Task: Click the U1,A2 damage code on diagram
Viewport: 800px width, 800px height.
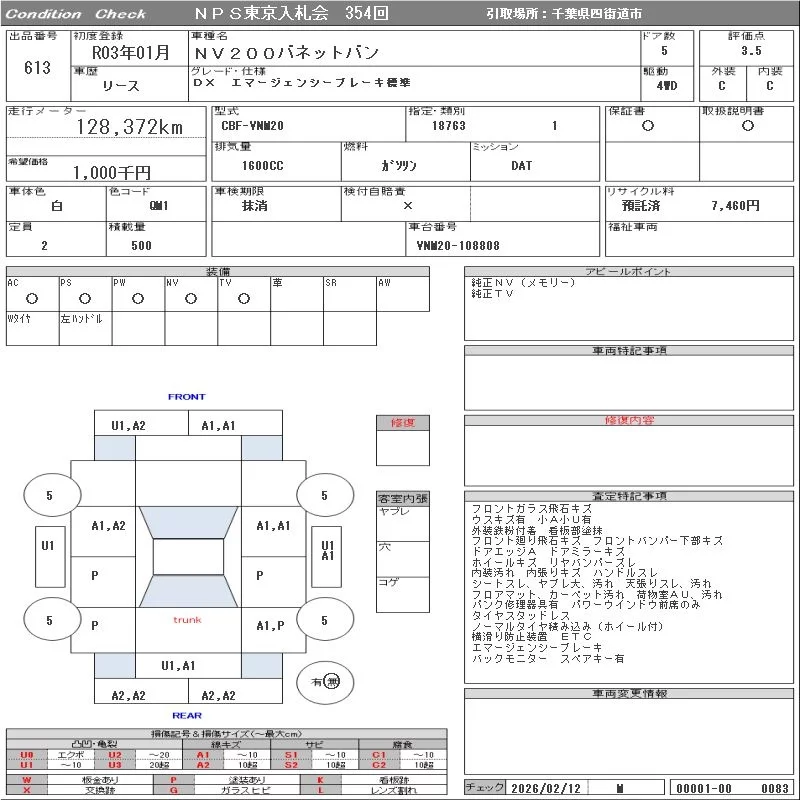Action: [129, 426]
